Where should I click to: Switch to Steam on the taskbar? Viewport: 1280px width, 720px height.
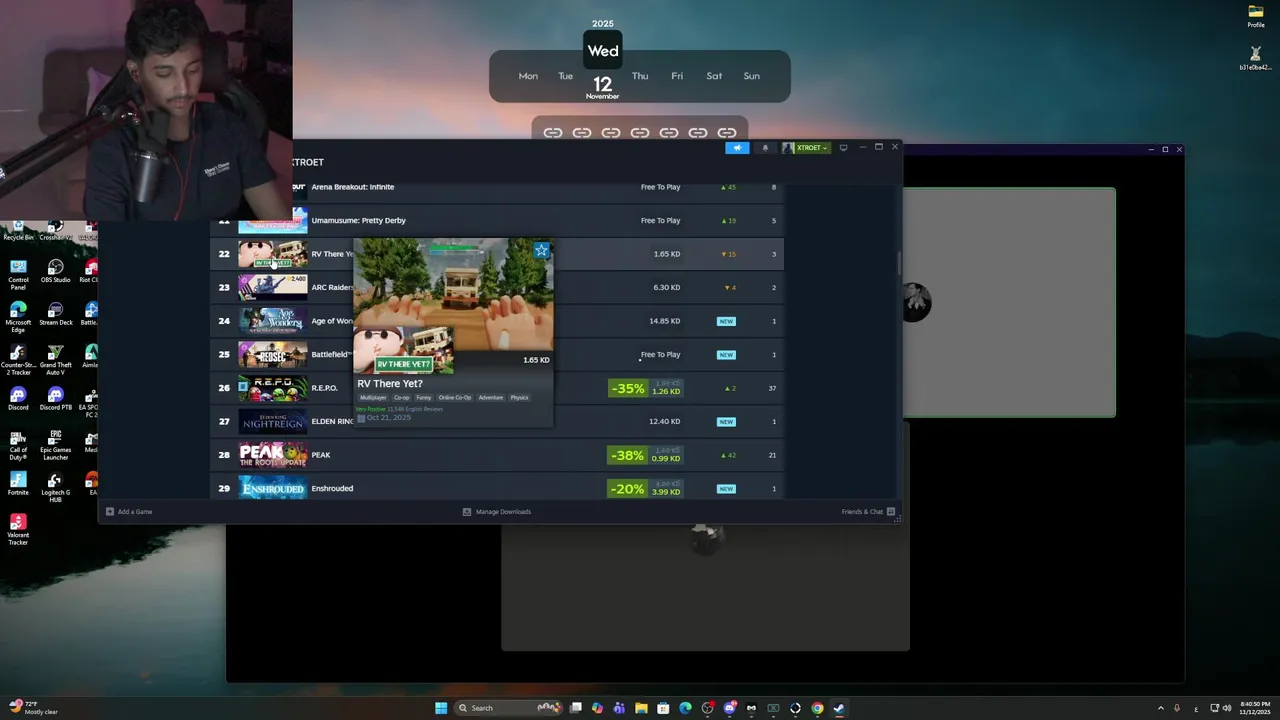(x=839, y=708)
